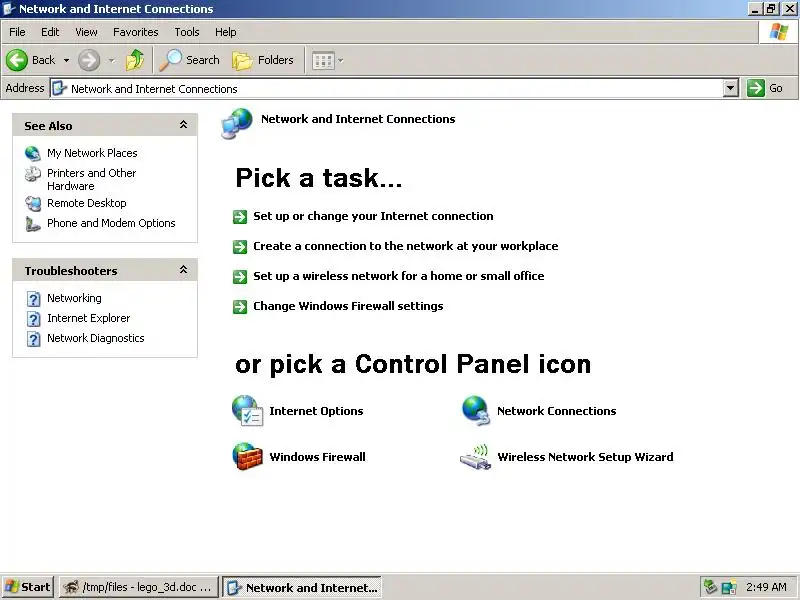This screenshot has width=800, height=600.
Task: Click the grayed Forward arrow icon
Action: click(89, 60)
